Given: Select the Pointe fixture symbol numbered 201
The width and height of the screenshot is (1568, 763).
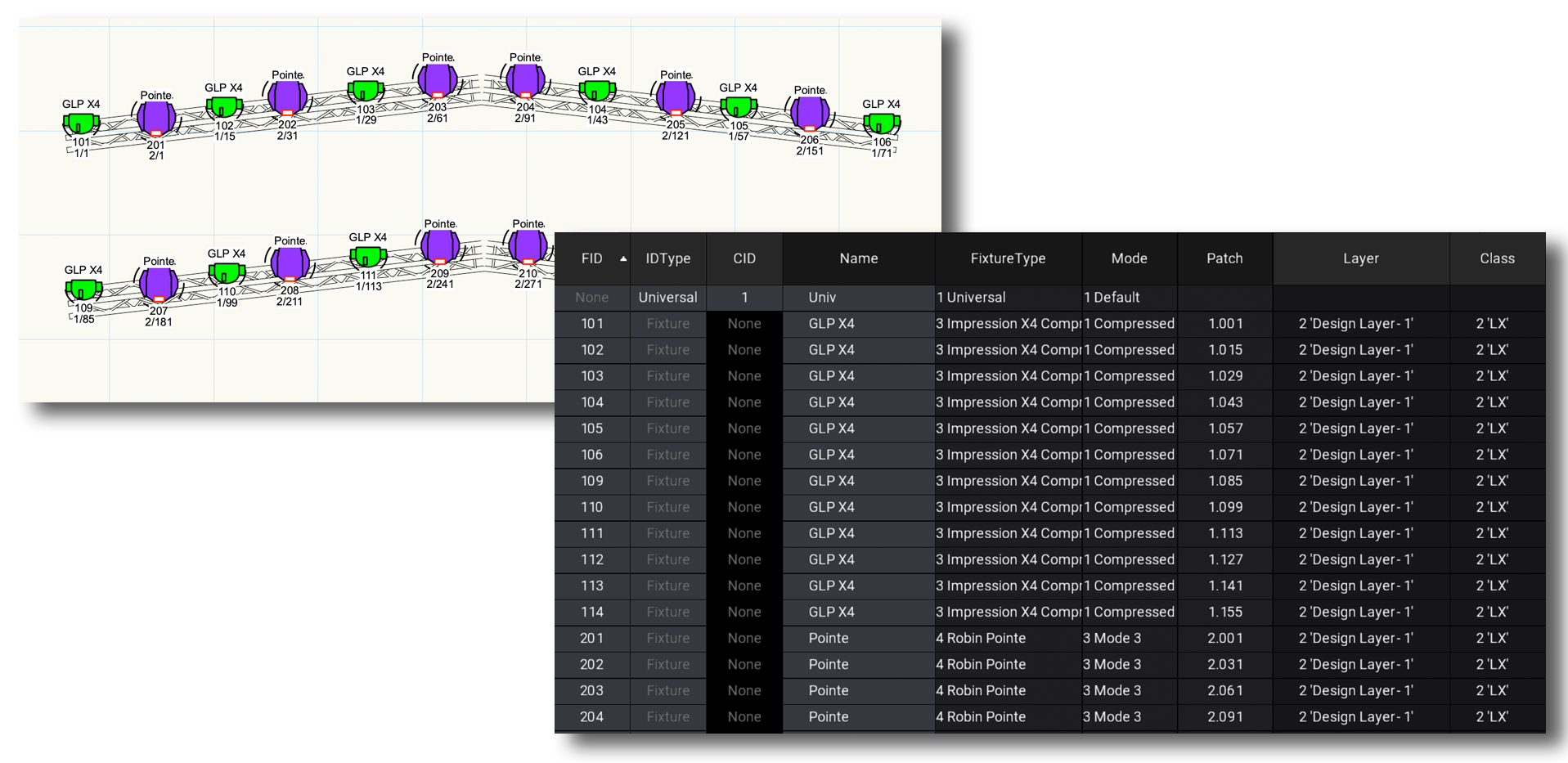Looking at the screenshot, I should tap(155, 118).
